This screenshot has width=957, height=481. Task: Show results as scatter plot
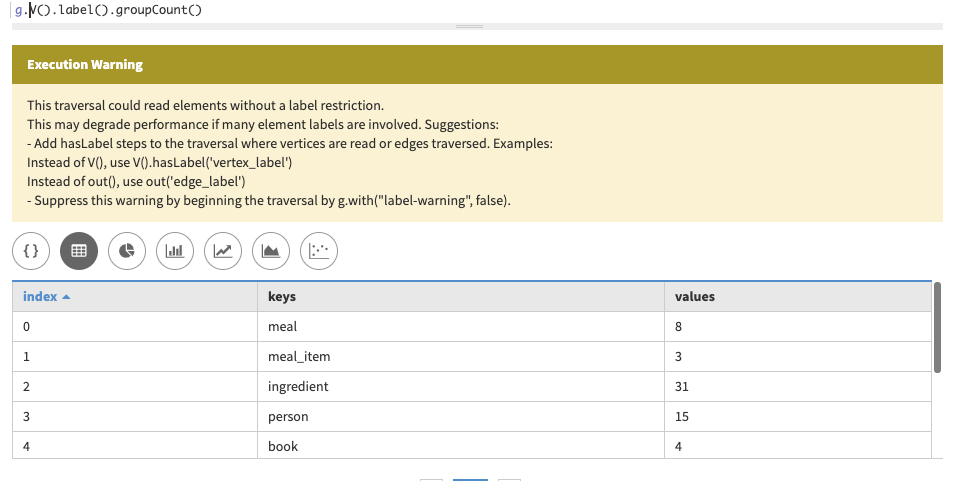tap(319, 252)
